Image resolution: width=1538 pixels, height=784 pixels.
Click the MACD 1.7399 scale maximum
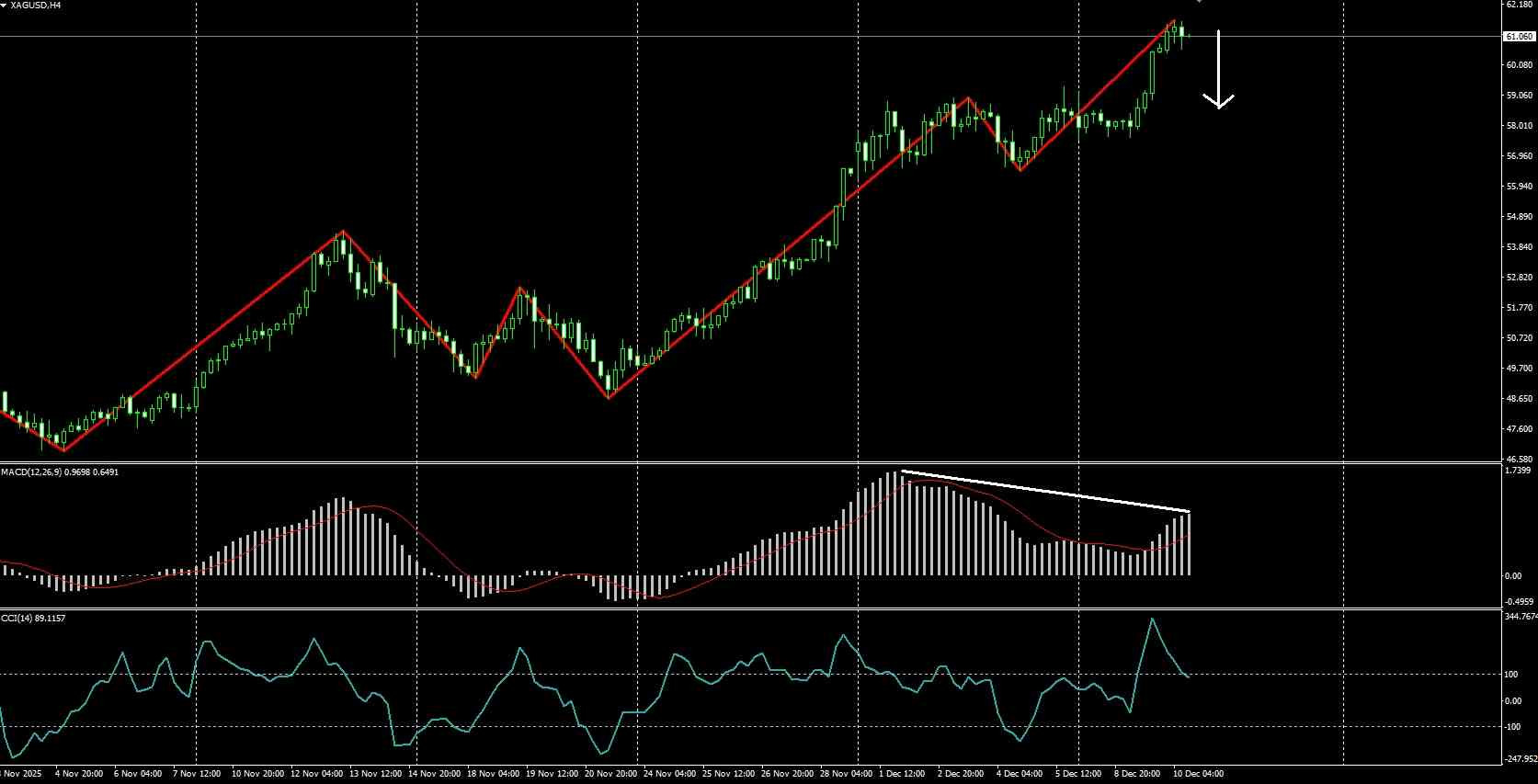1519,471
